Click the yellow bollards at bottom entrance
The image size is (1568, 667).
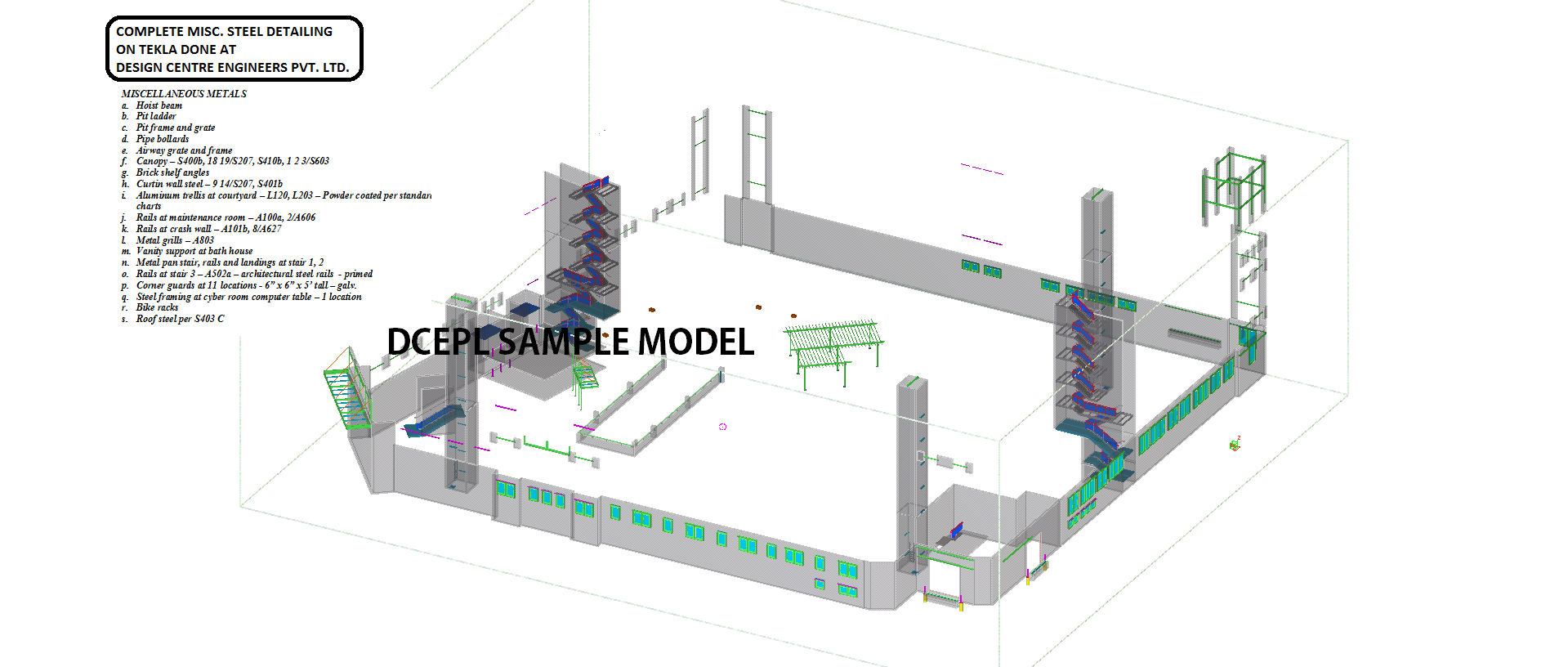tap(943, 600)
